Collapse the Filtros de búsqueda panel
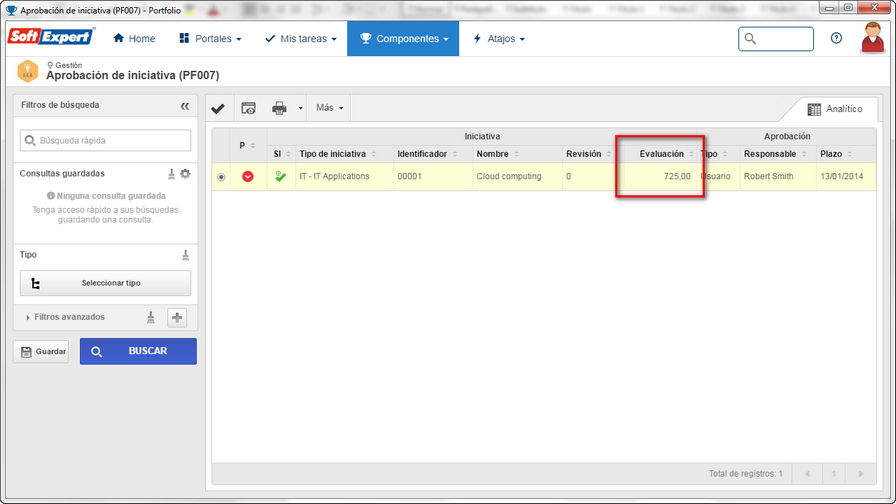 (185, 106)
